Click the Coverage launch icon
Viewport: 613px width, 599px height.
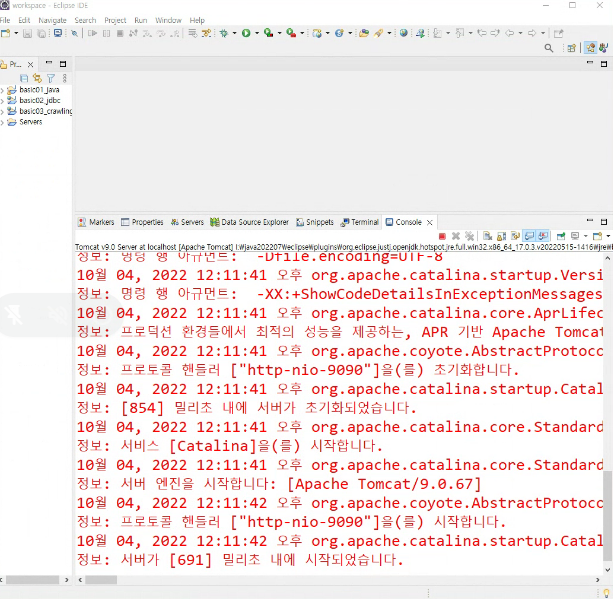click(268, 33)
